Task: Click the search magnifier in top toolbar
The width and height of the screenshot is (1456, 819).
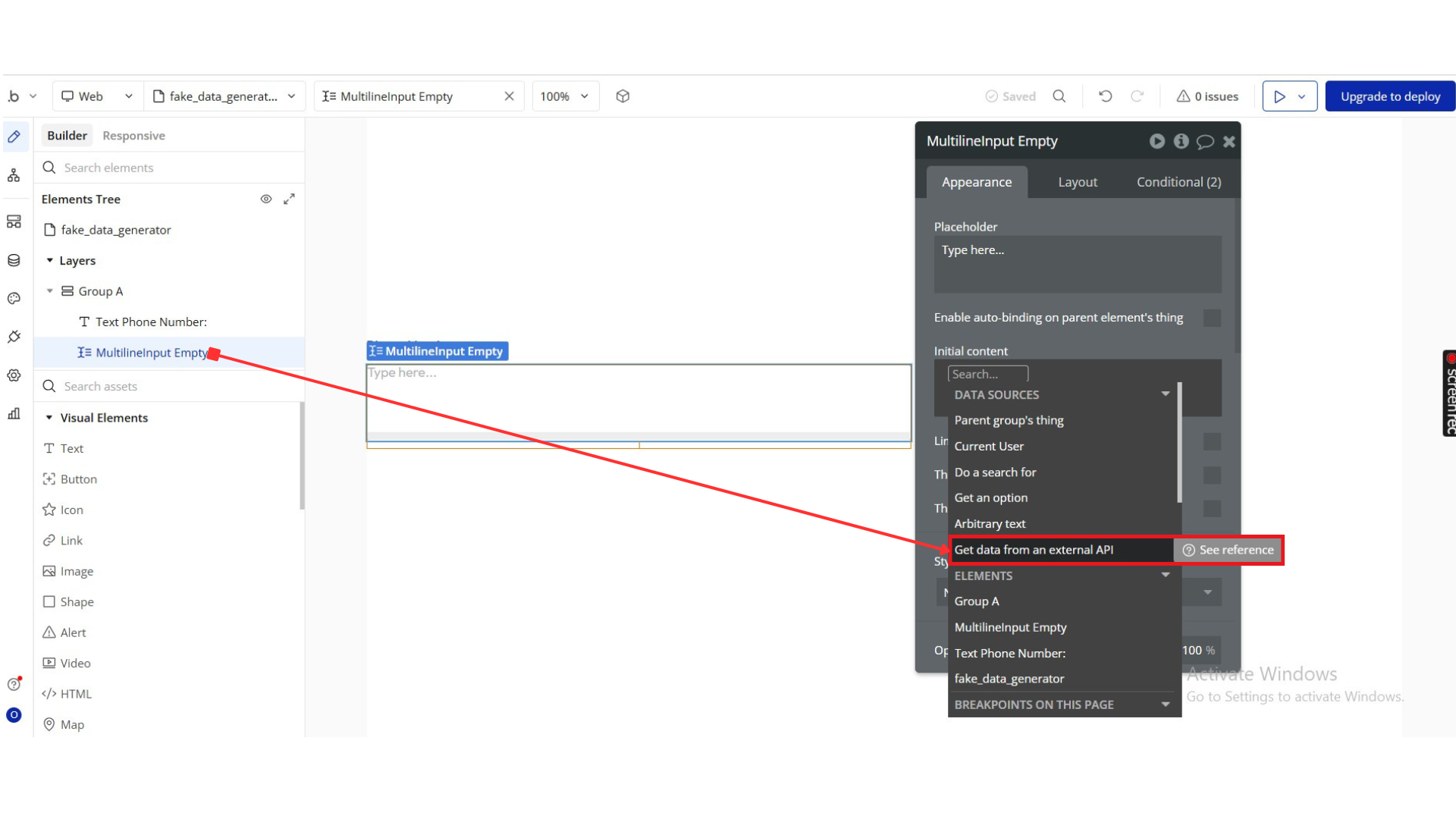Action: (1059, 96)
